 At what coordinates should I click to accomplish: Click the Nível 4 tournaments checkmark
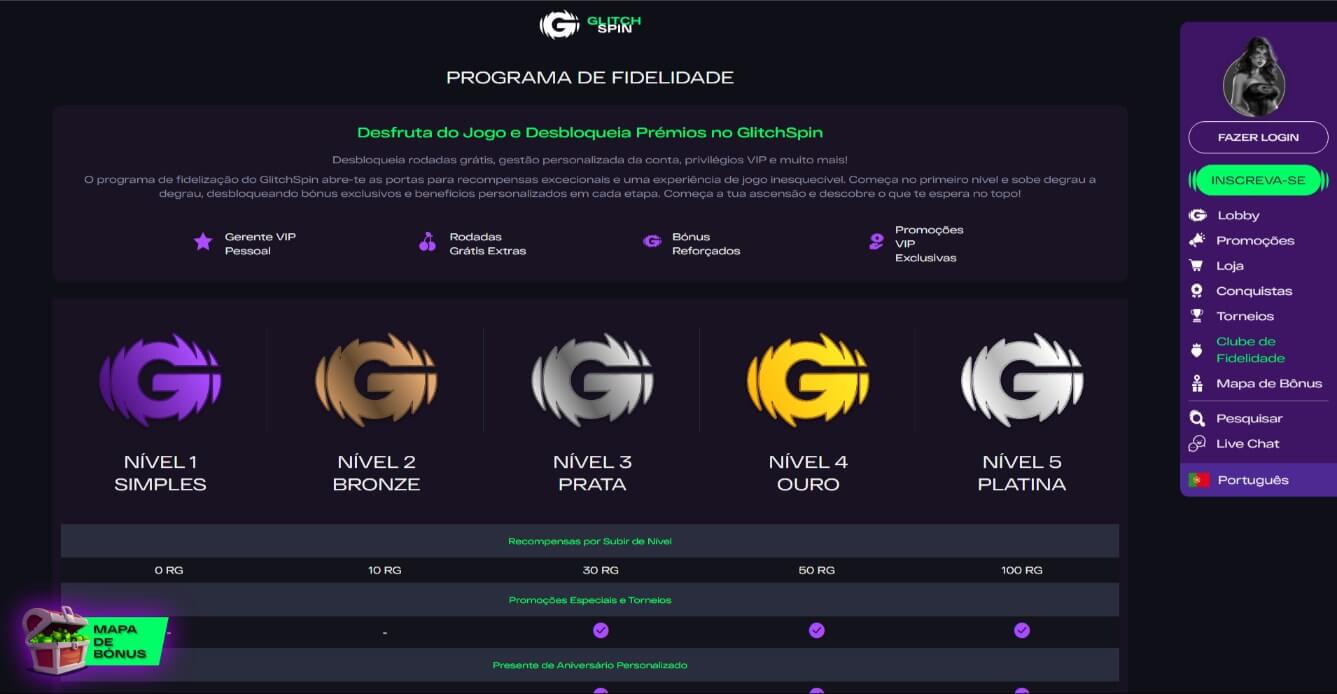(817, 630)
